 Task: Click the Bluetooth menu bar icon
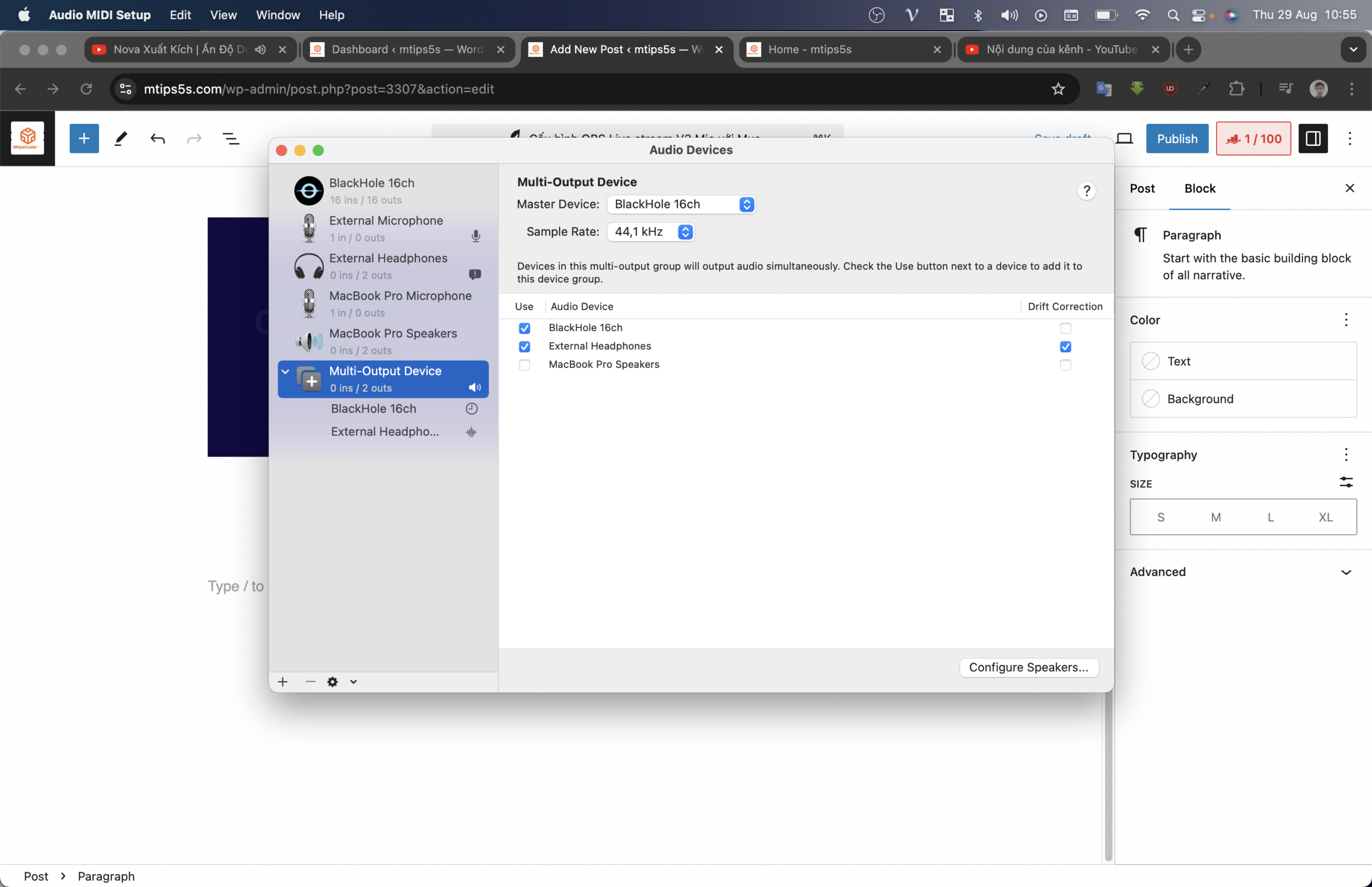click(x=978, y=15)
